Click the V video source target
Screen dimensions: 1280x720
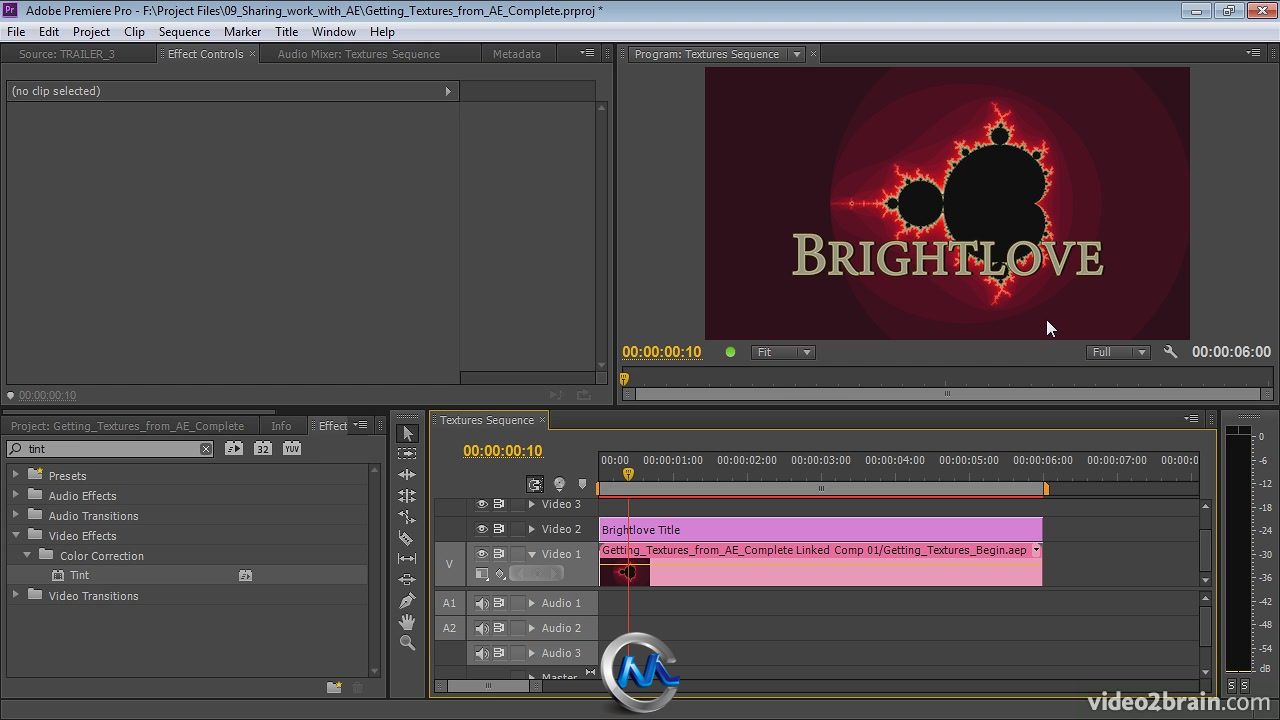[x=449, y=564]
